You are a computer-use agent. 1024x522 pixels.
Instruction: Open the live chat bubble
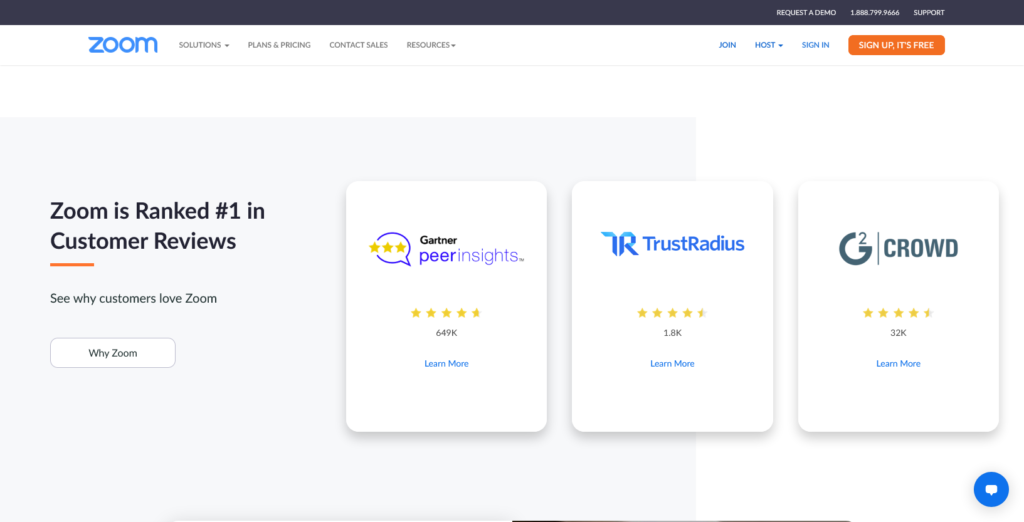(x=991, y=489)
